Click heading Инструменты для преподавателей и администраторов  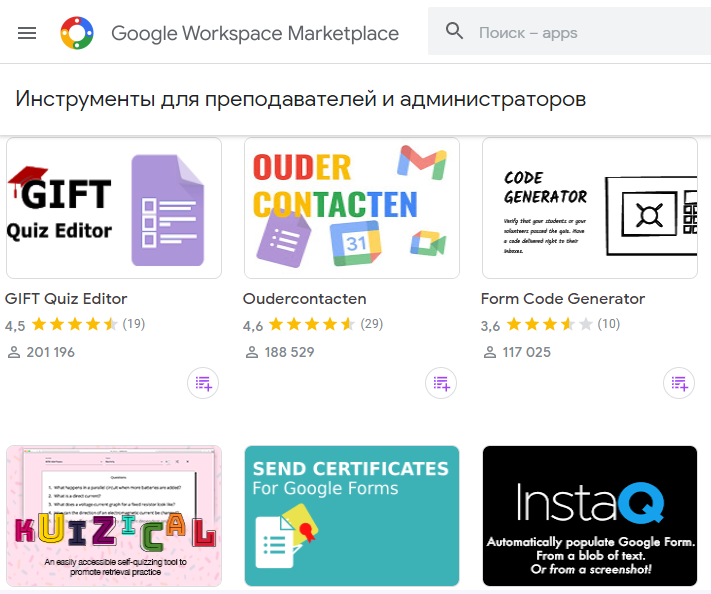pyautogui.click(x=301, y=99)
